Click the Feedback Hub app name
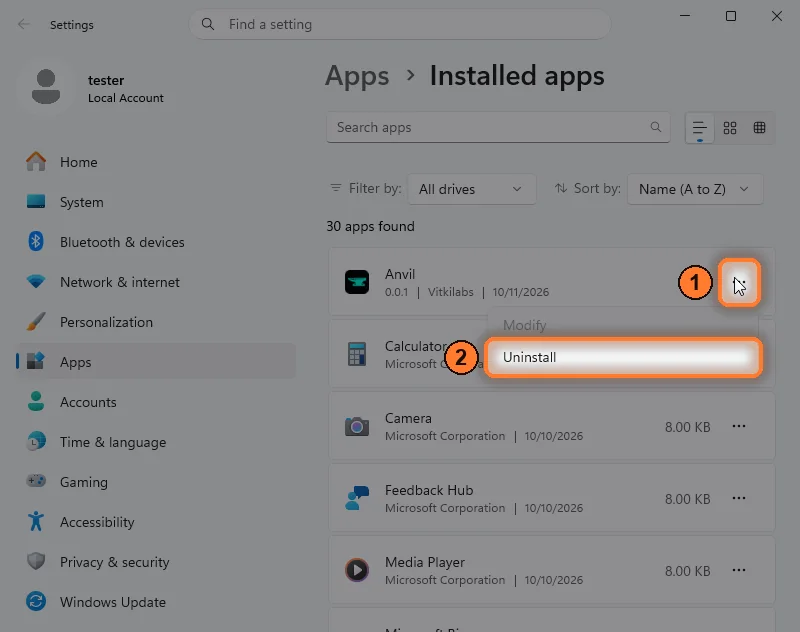 429,490
